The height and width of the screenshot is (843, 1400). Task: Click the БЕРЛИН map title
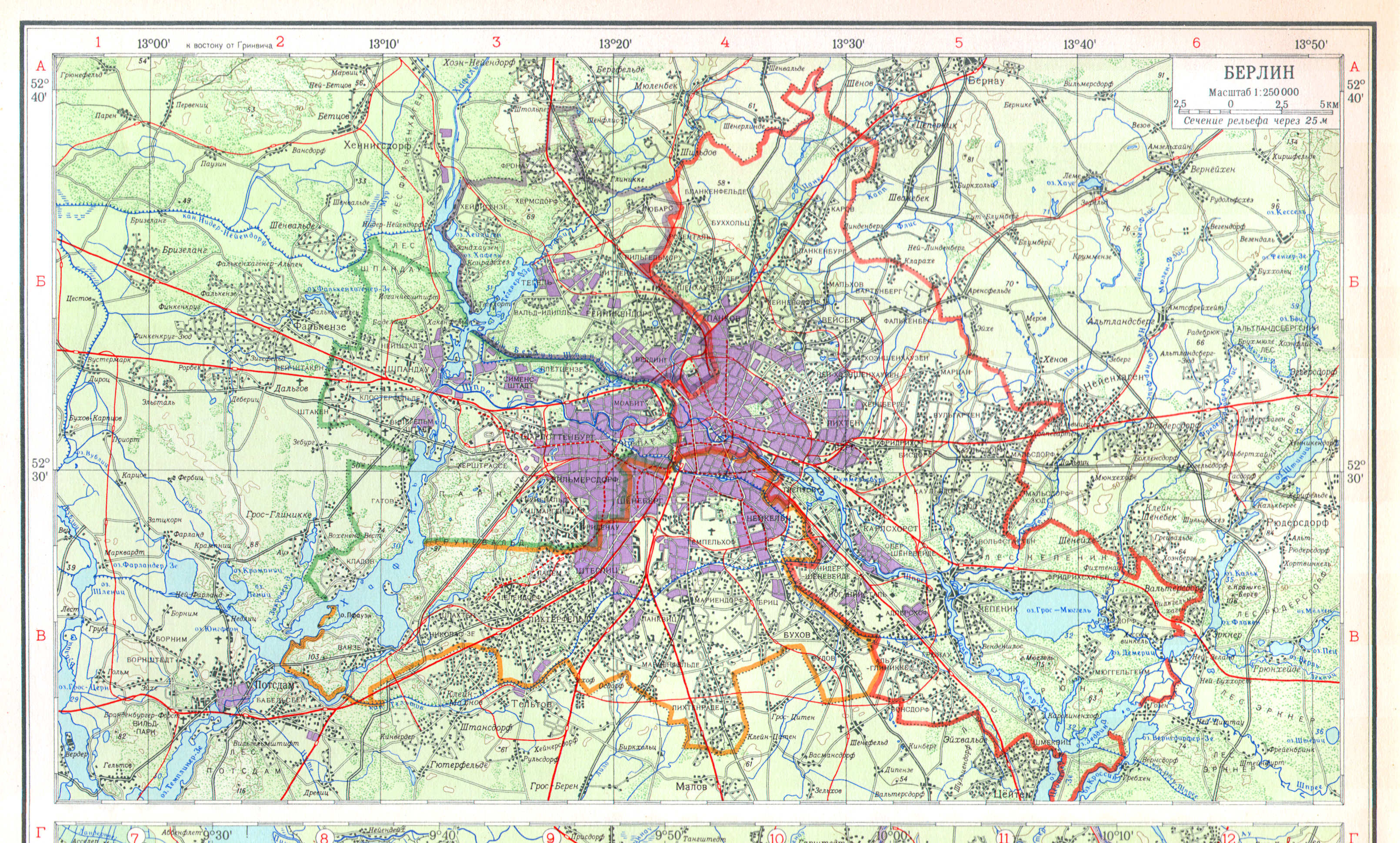(1259, 73)
